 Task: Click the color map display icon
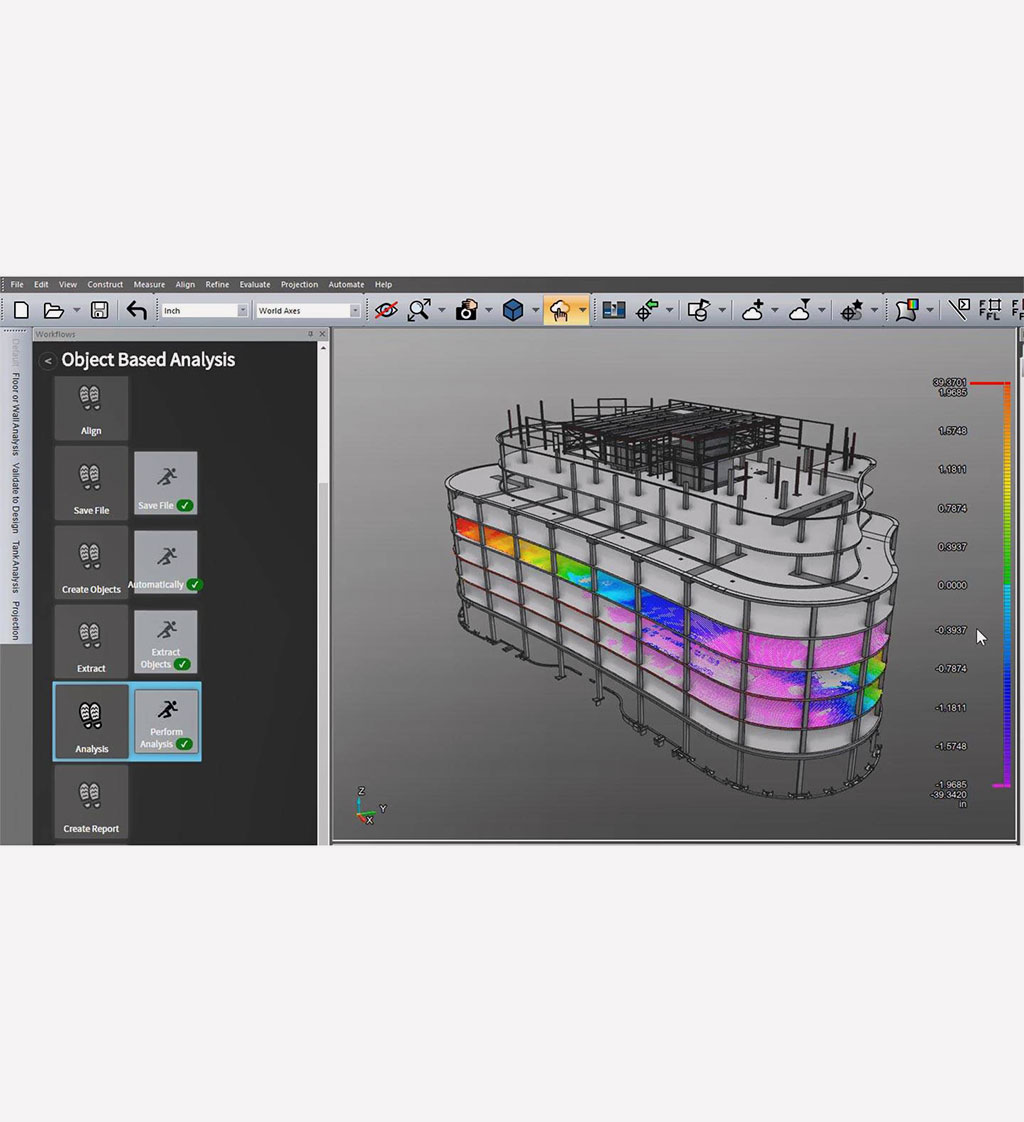point(907,311)
